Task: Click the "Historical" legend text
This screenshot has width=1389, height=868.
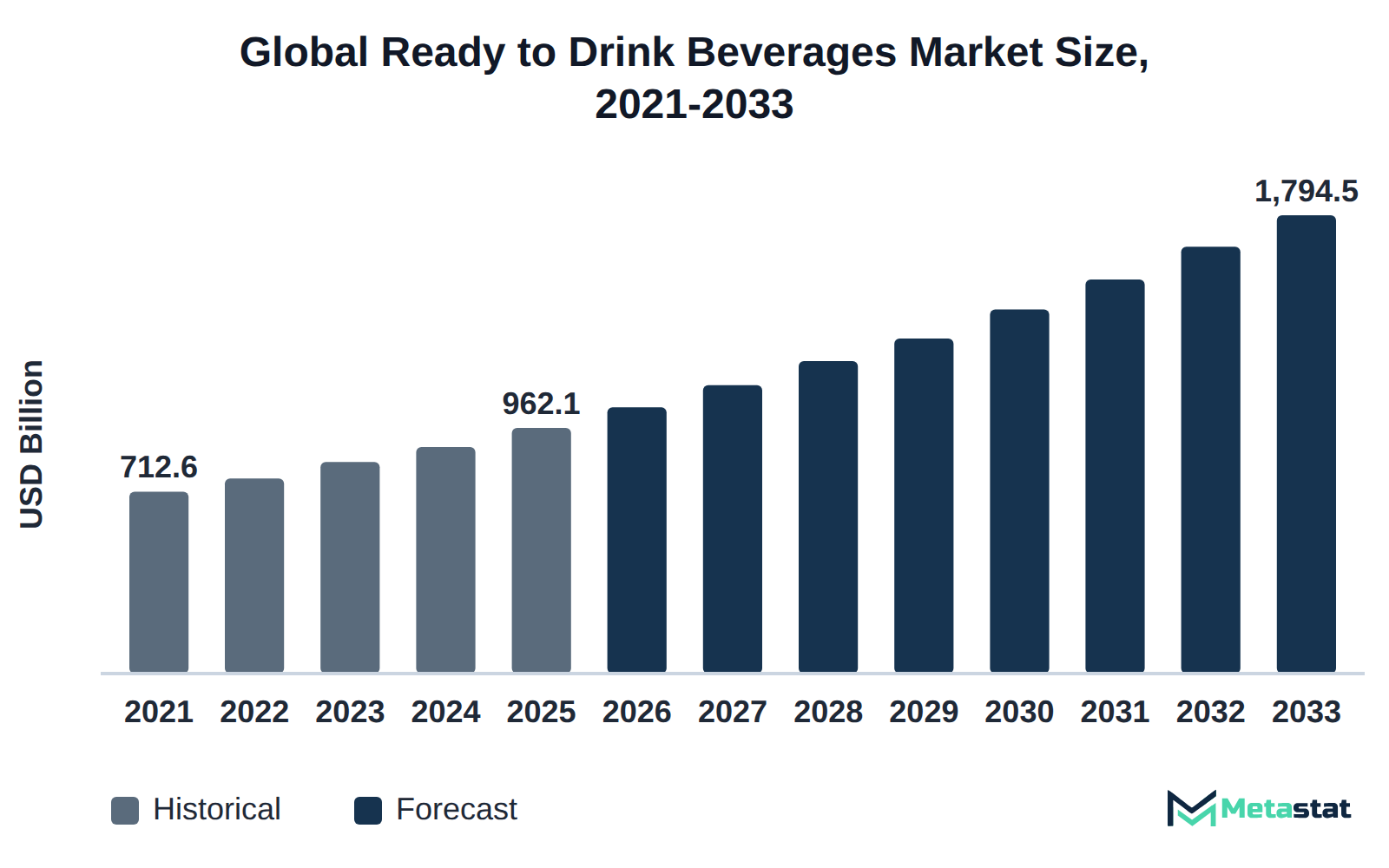Action: click(217, 809)
